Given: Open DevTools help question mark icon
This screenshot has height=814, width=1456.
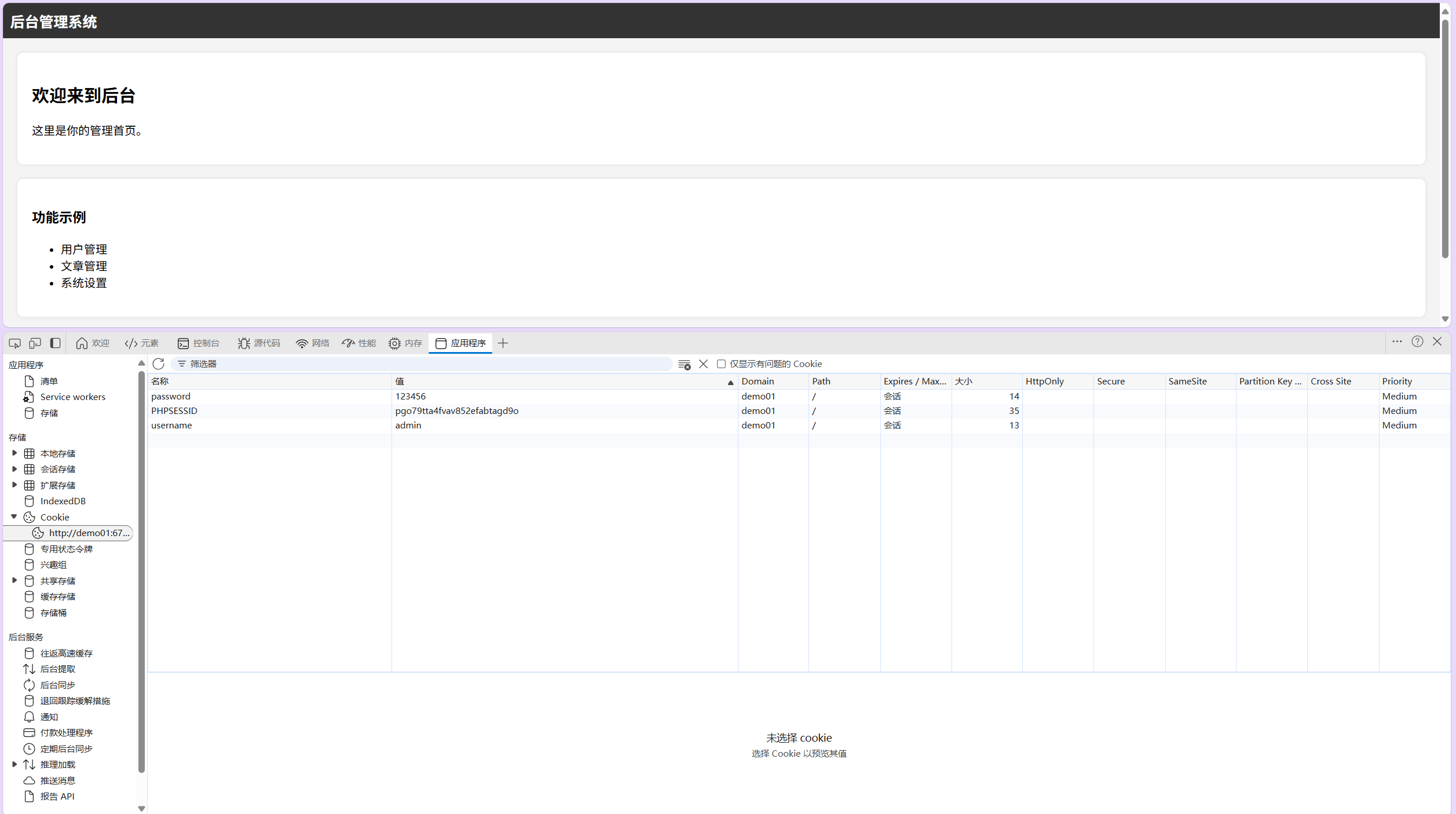Looking at the screenshot, I should point(1417,342).
